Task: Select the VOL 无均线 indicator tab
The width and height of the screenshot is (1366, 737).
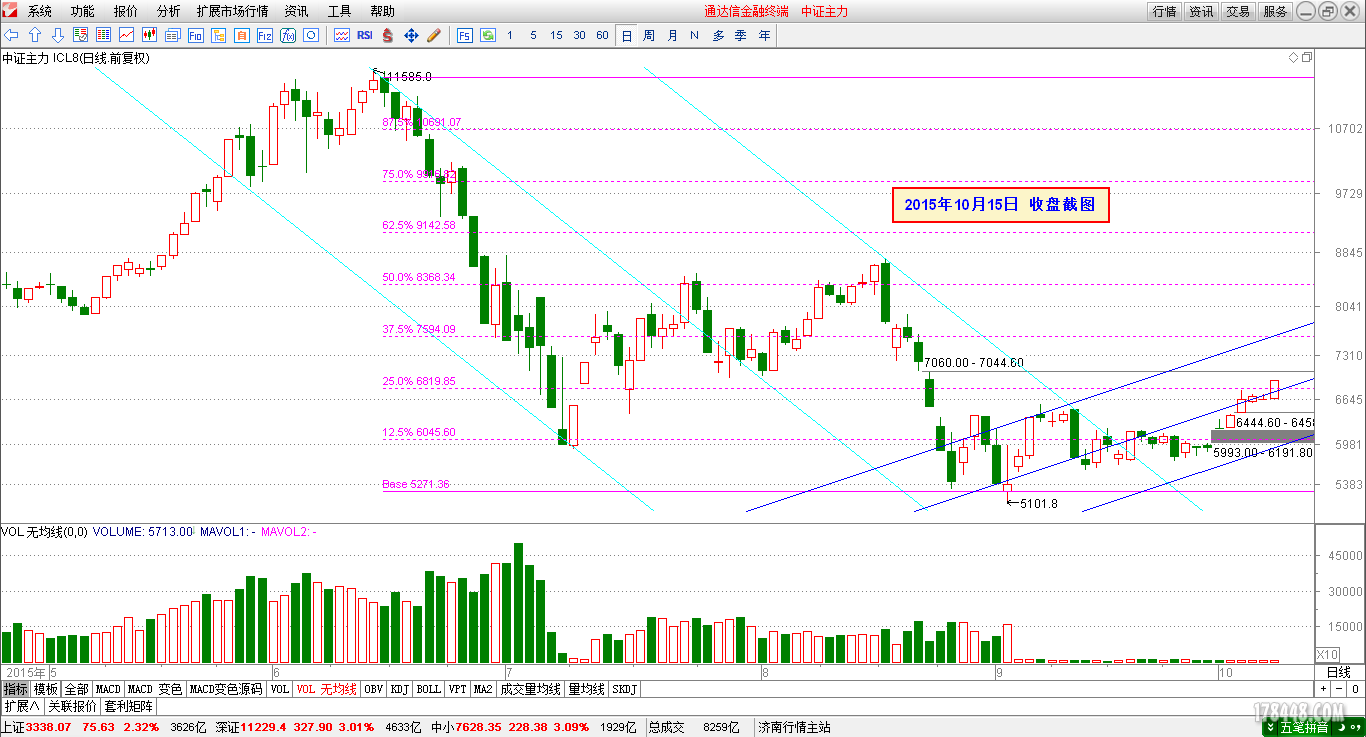Action: click(326, 689)
